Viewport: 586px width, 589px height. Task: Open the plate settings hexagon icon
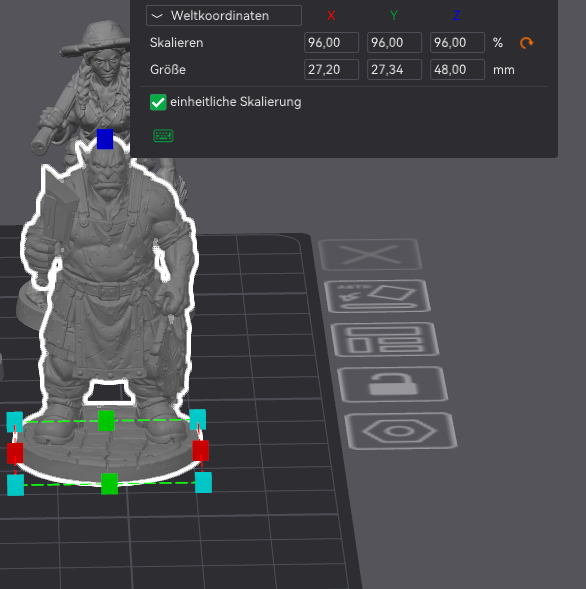click(400, 430)
